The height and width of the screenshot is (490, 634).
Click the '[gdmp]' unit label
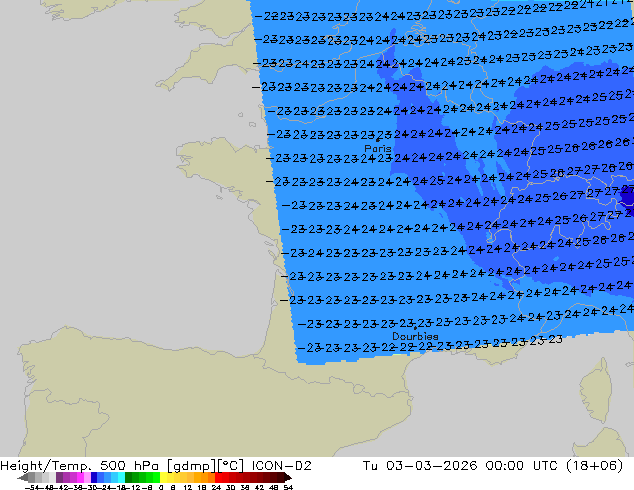[191, 466]
